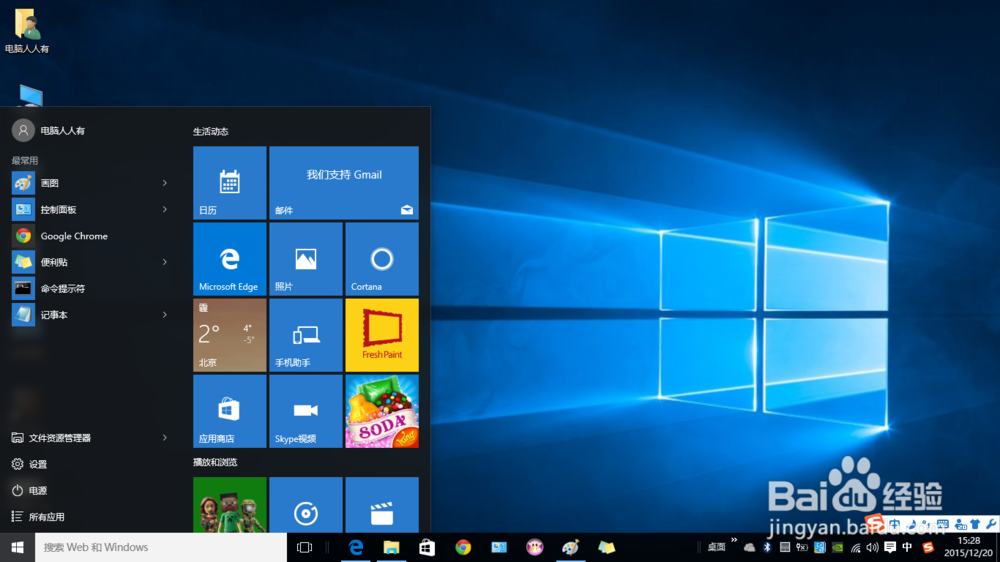Click the NVIDIA tray icon
Viewport: 1000px width, 562px height.
tap(837, 547)
